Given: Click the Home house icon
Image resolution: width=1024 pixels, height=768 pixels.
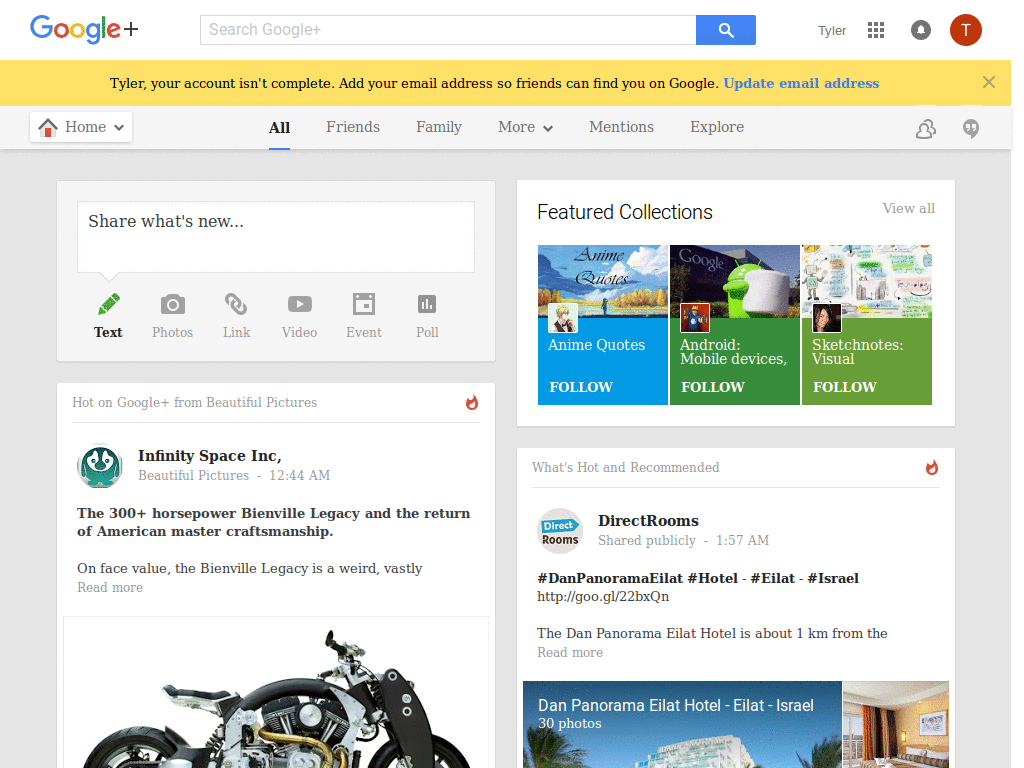Looking at the screenshot, I should (x=48, y=127).
